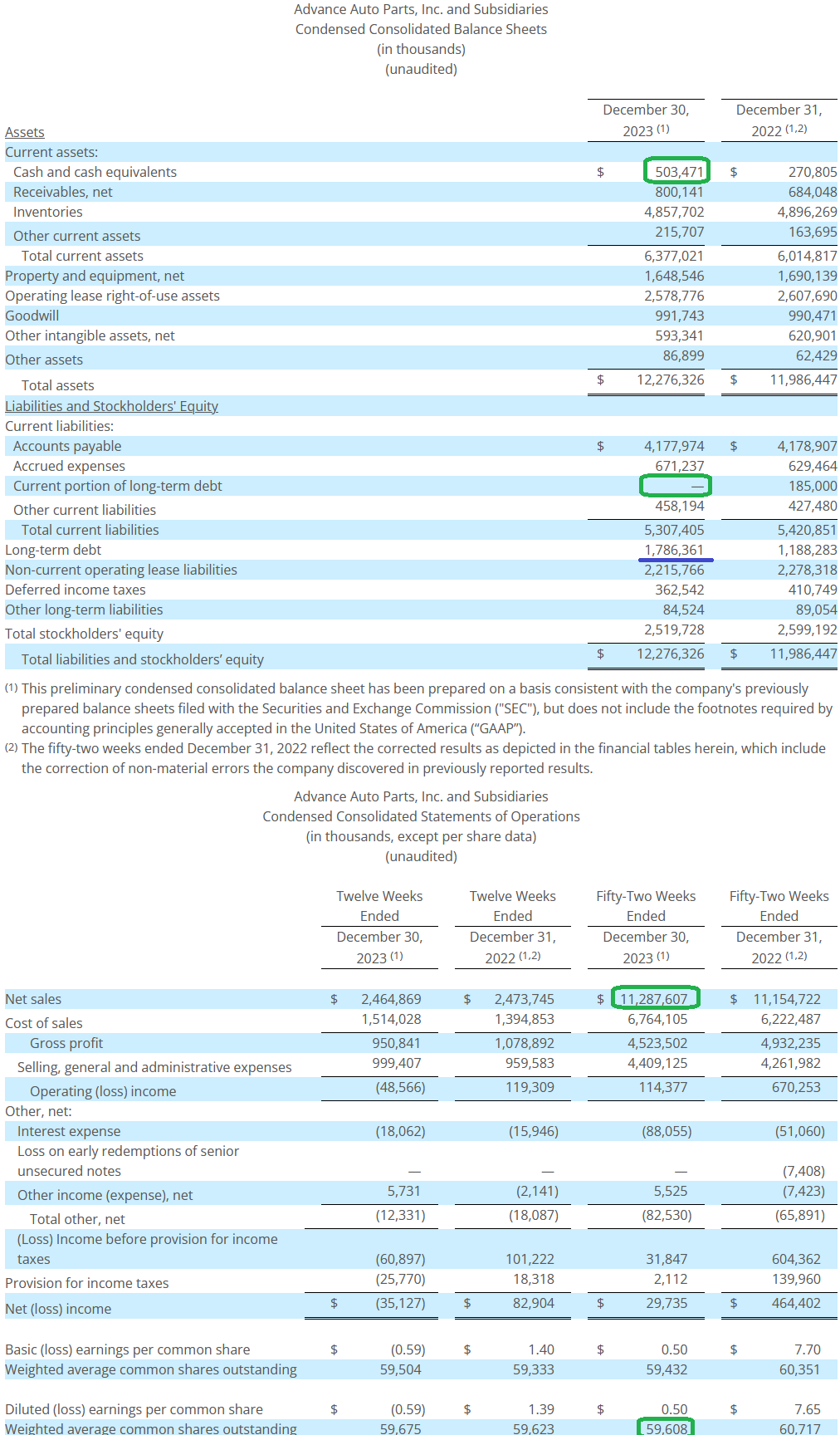Select the quarterly net sales 2,464,869
Image resolution: width=840 pixels, height=1435 pixels.
tap(391, 999)
